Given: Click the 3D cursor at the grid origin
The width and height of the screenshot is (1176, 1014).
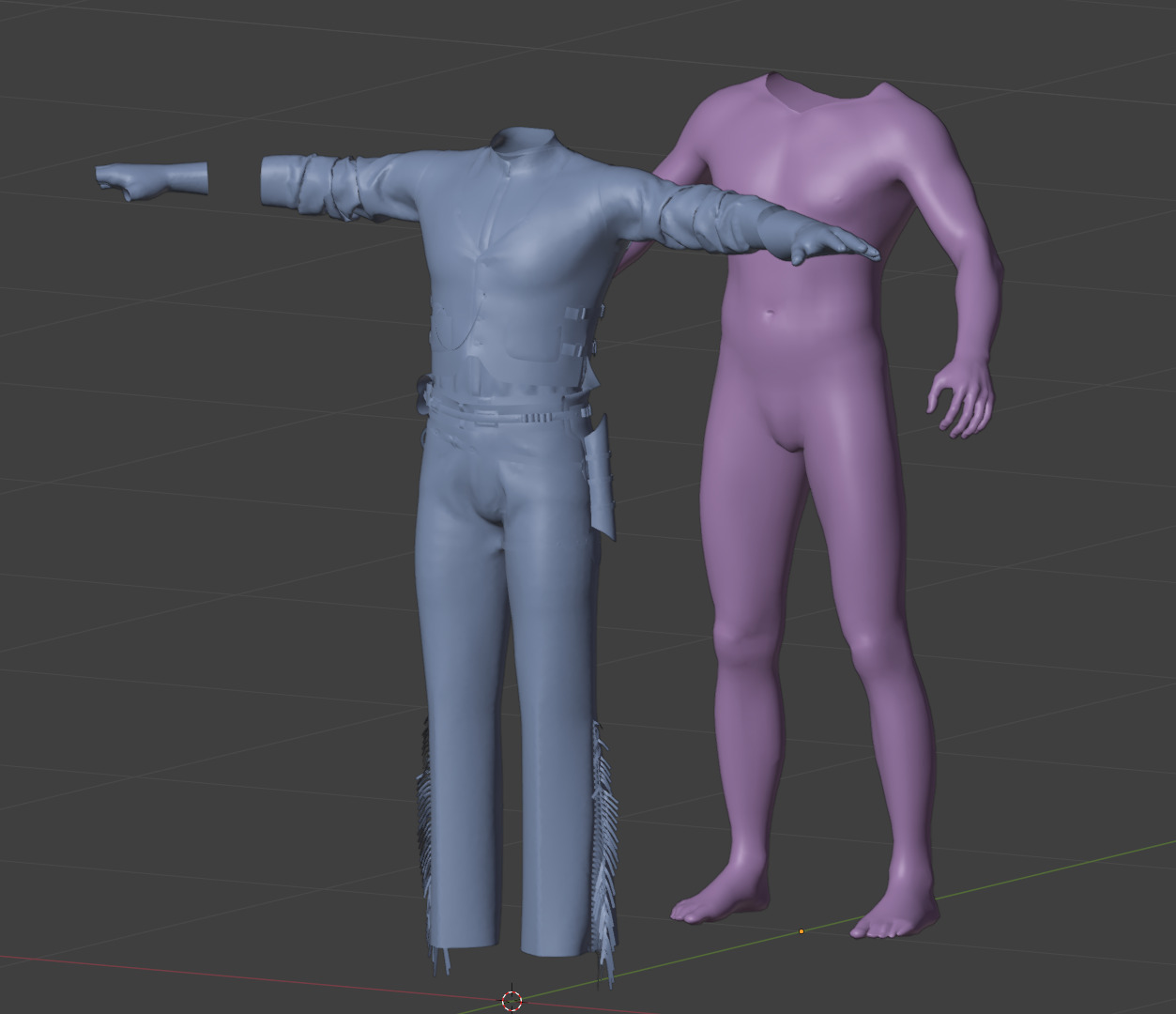Looking at the screenshot, I should click(512, 1000).
